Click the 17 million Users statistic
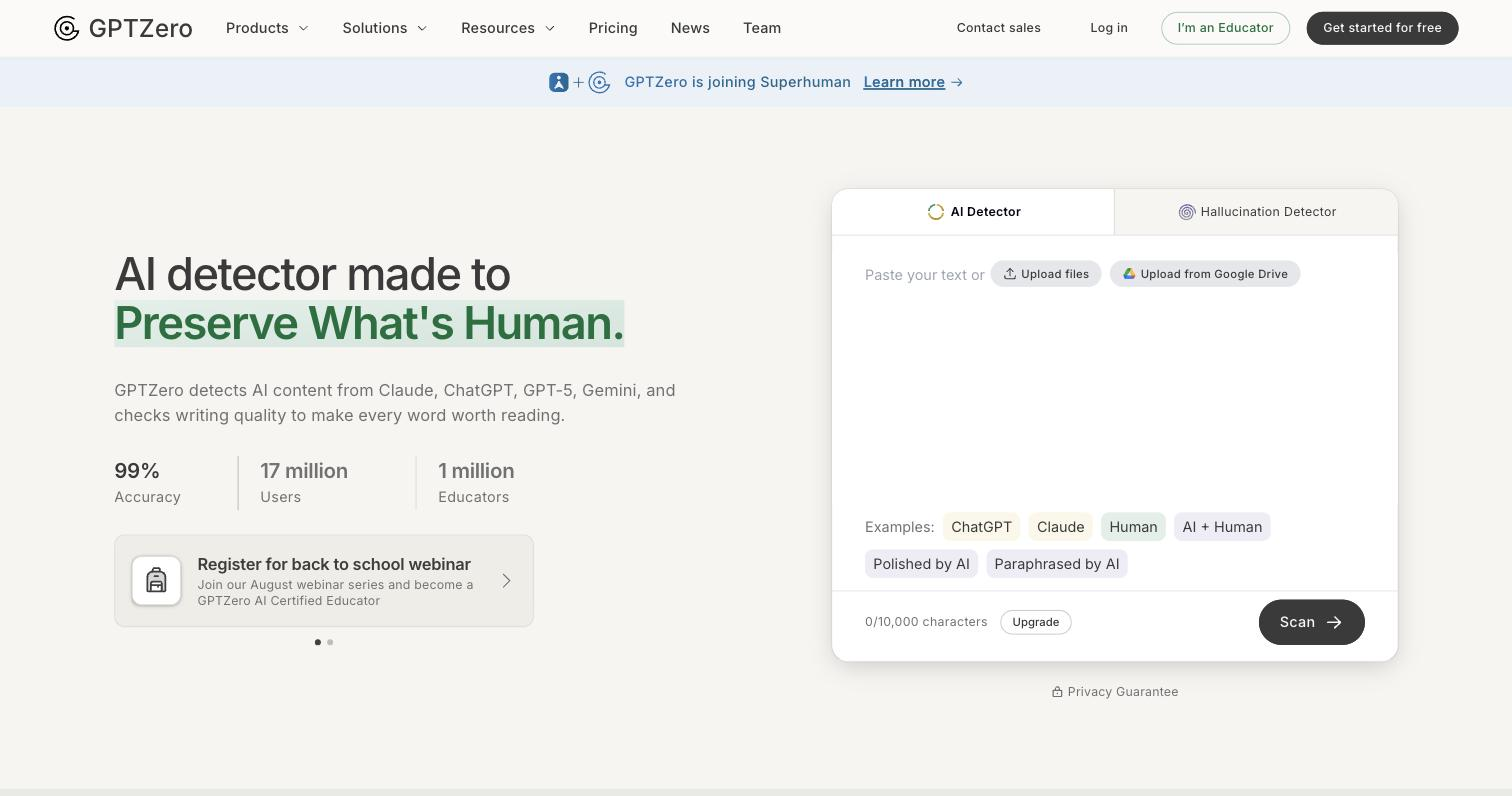Image resolution: width=1512 pixels, height=796 pixels. (x=304, y=483)
